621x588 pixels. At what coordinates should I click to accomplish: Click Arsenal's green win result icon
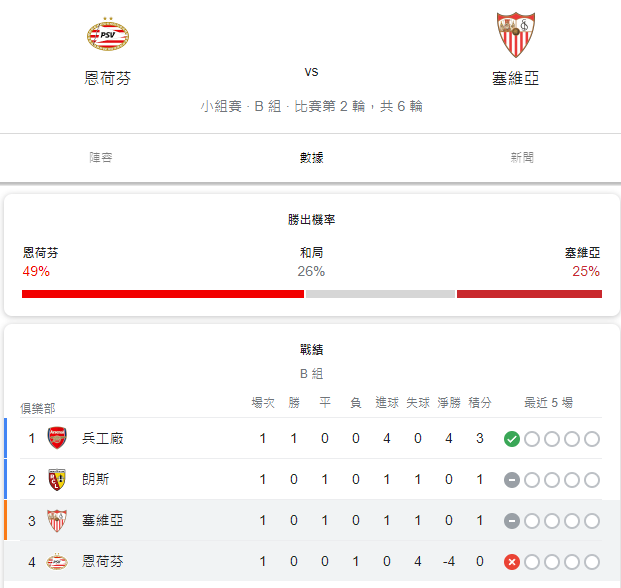click(x=512, y=439)
